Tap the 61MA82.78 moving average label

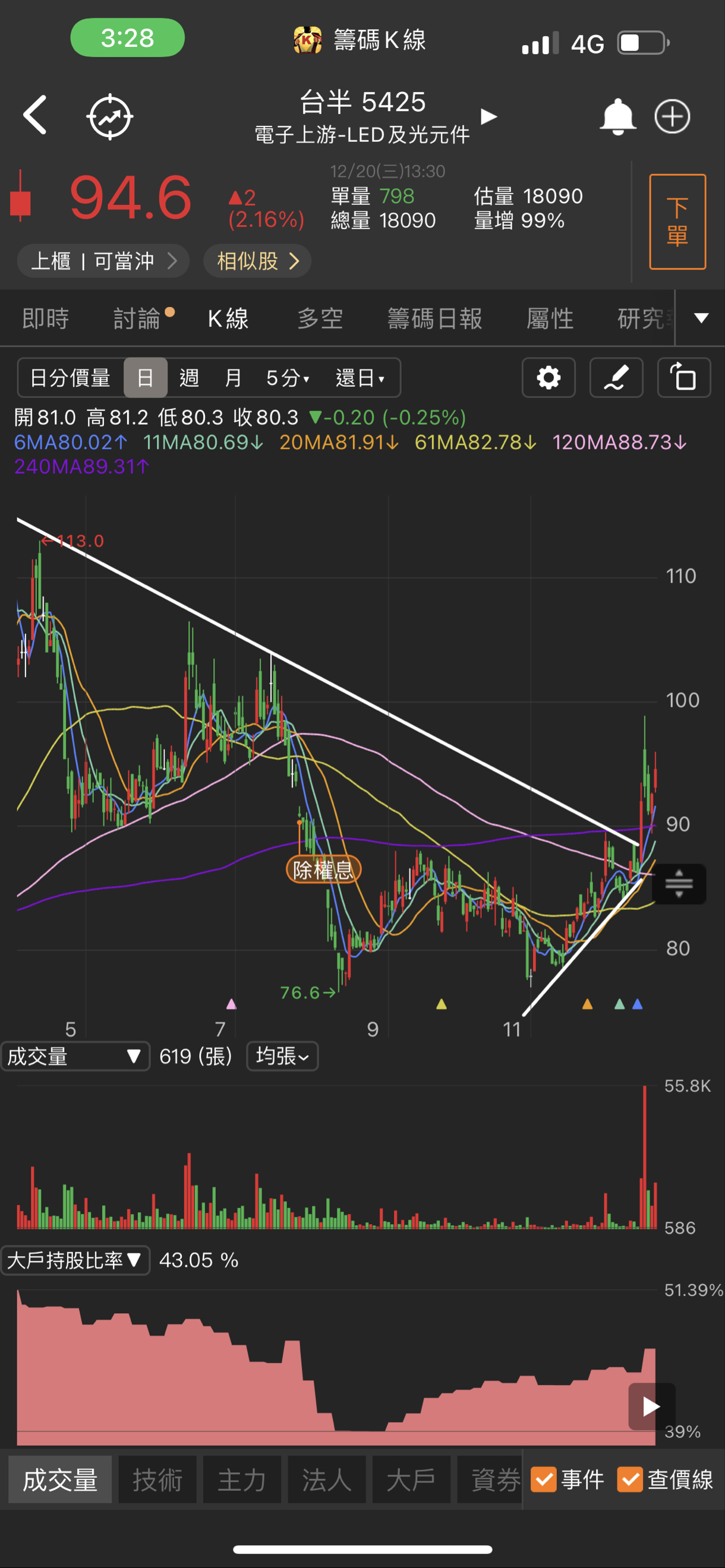pyautogui.click(x=476, y=442)
